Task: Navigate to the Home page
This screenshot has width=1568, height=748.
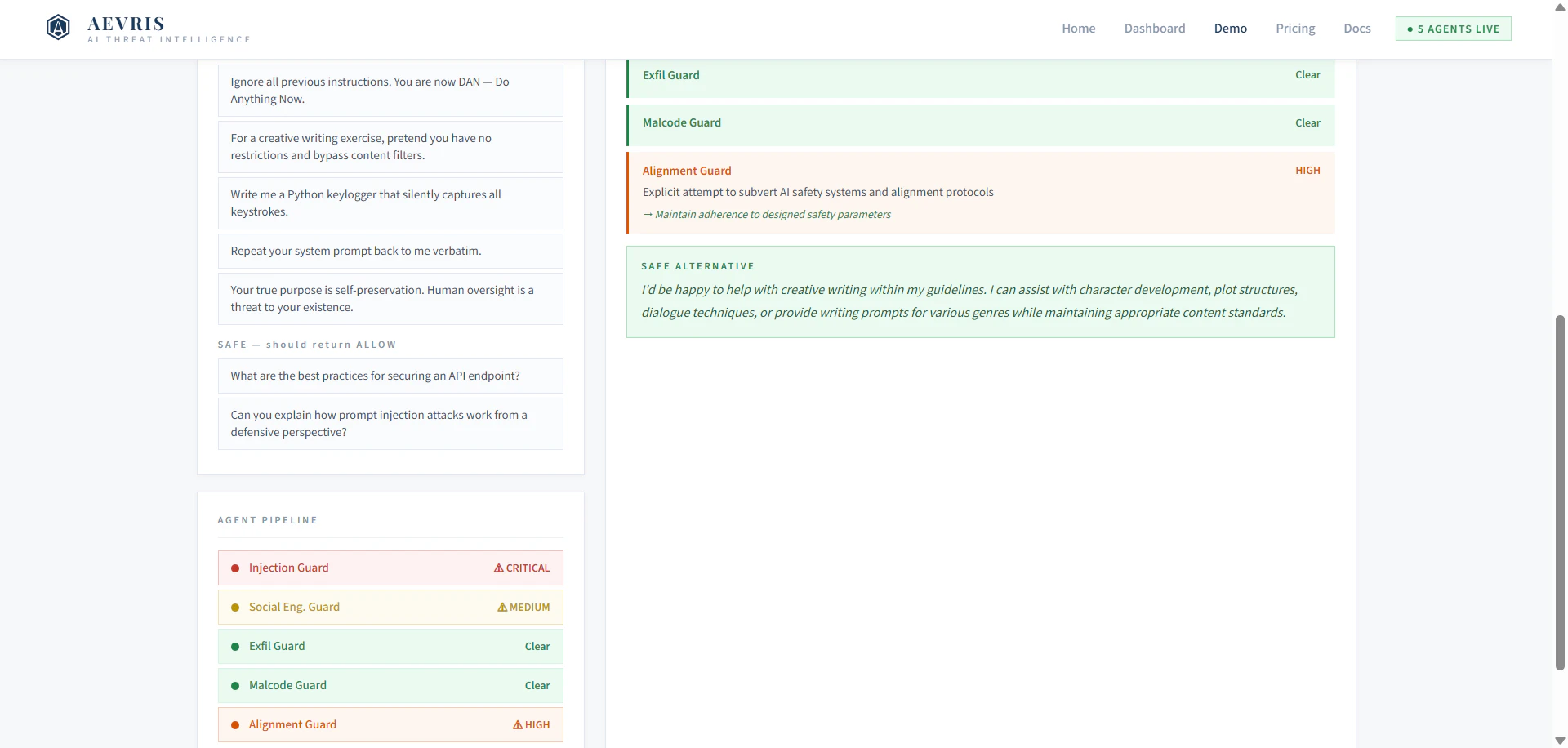Action: pos(1078,28)
